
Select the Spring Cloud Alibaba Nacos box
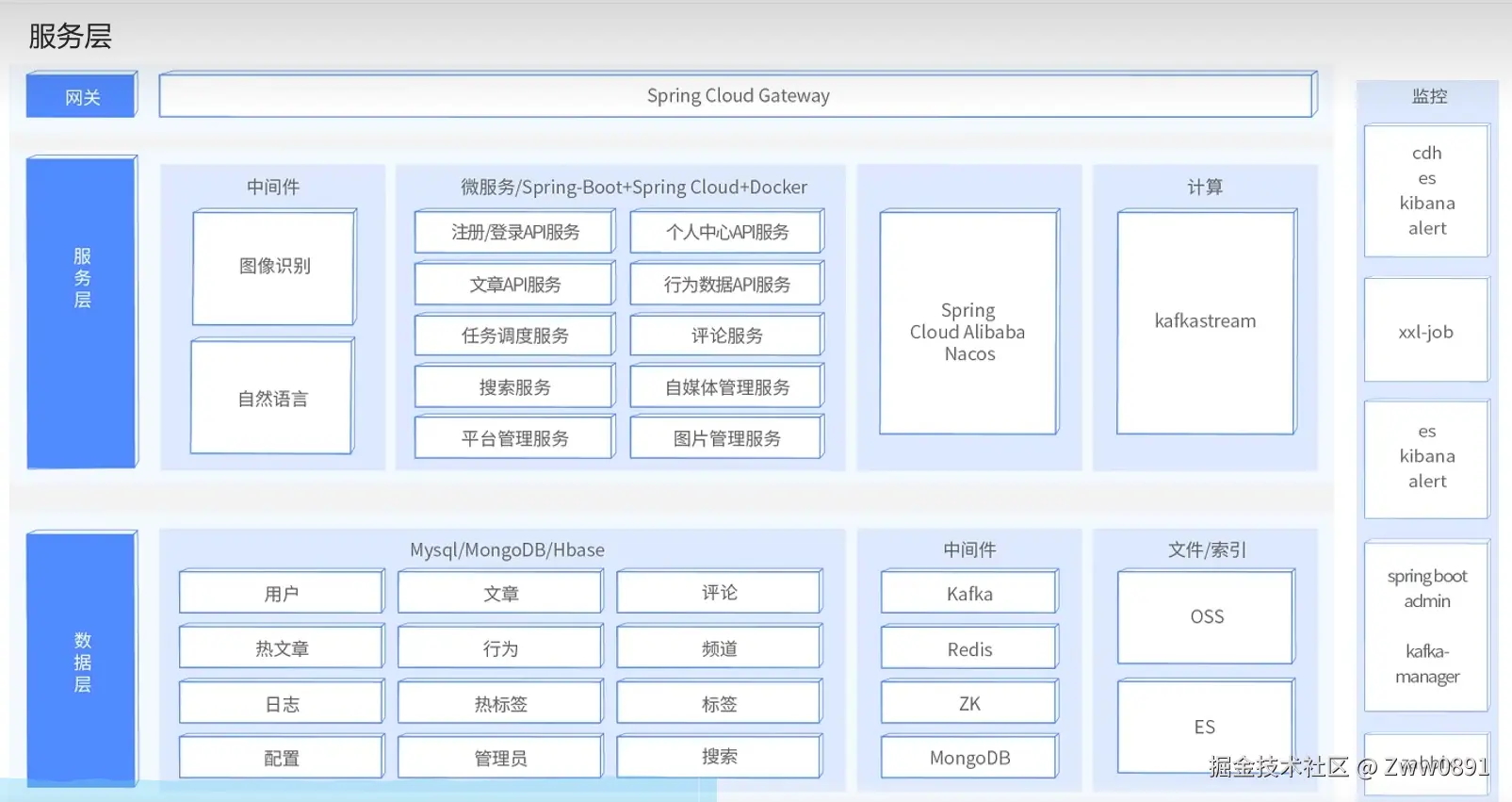(x=969, y=322)
